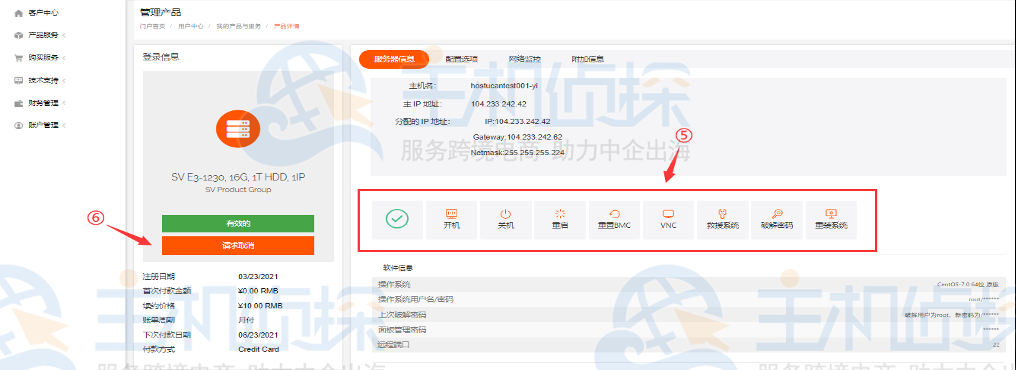The image size is (1016, 370).
Task: Click the renewal price ¥10.00 RMB
Action: pyautogui.click(x=260, y=306)
